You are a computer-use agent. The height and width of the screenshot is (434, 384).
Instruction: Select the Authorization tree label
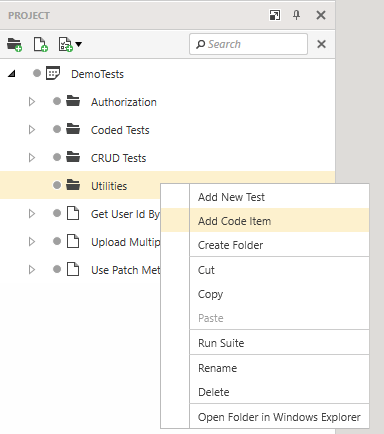124,102
